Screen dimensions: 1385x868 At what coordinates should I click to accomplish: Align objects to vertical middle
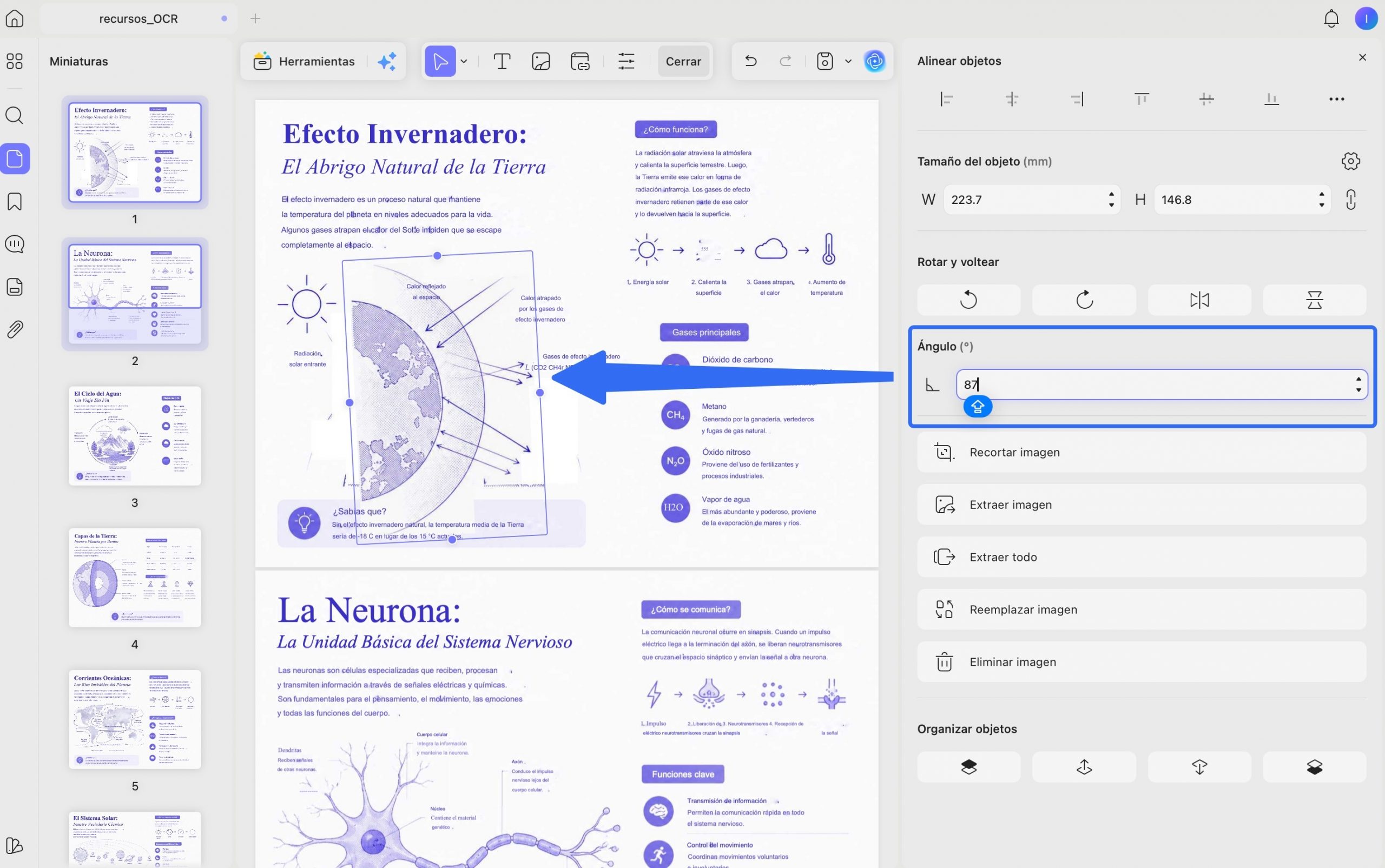[x=1206, y=100]
